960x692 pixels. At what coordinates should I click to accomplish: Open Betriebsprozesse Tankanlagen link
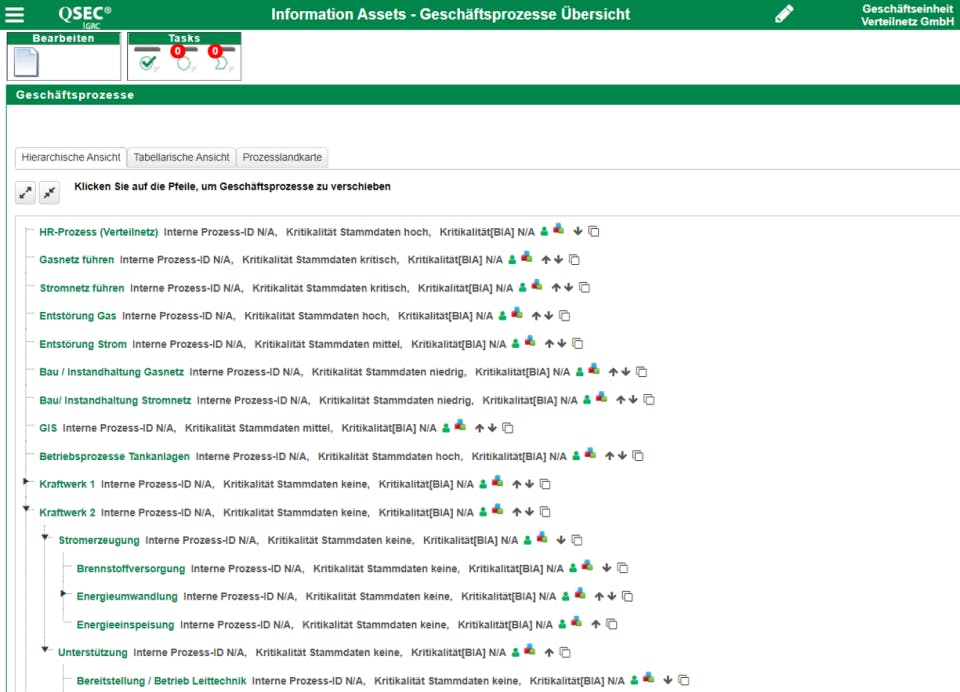tap(114, 456)
